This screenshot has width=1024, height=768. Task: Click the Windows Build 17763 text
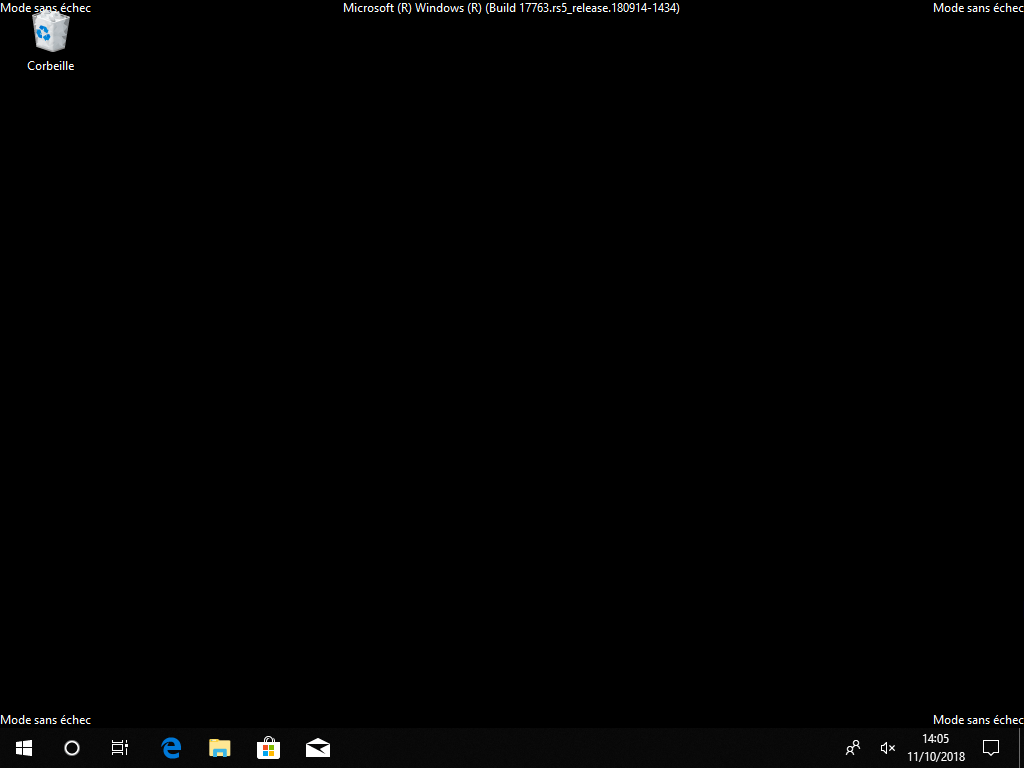[x=511, y=8]
